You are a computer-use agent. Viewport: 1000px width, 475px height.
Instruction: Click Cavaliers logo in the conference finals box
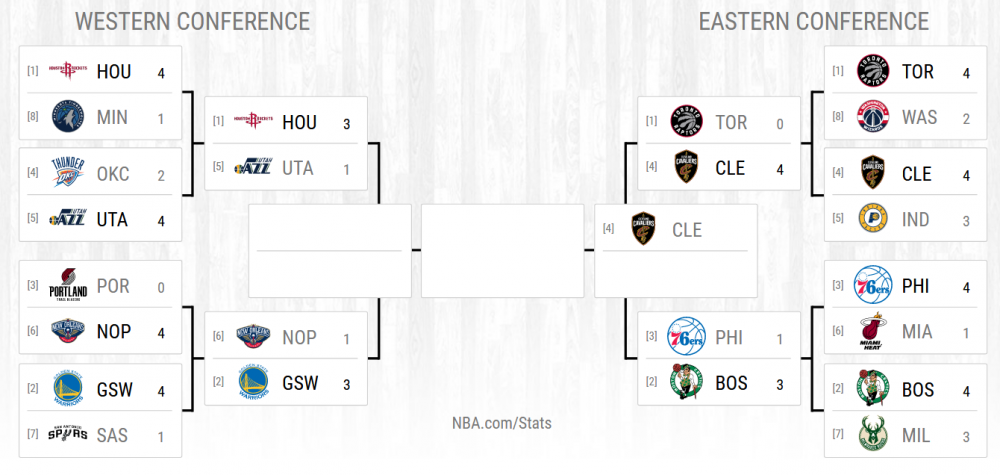click(x=643, y=230)
